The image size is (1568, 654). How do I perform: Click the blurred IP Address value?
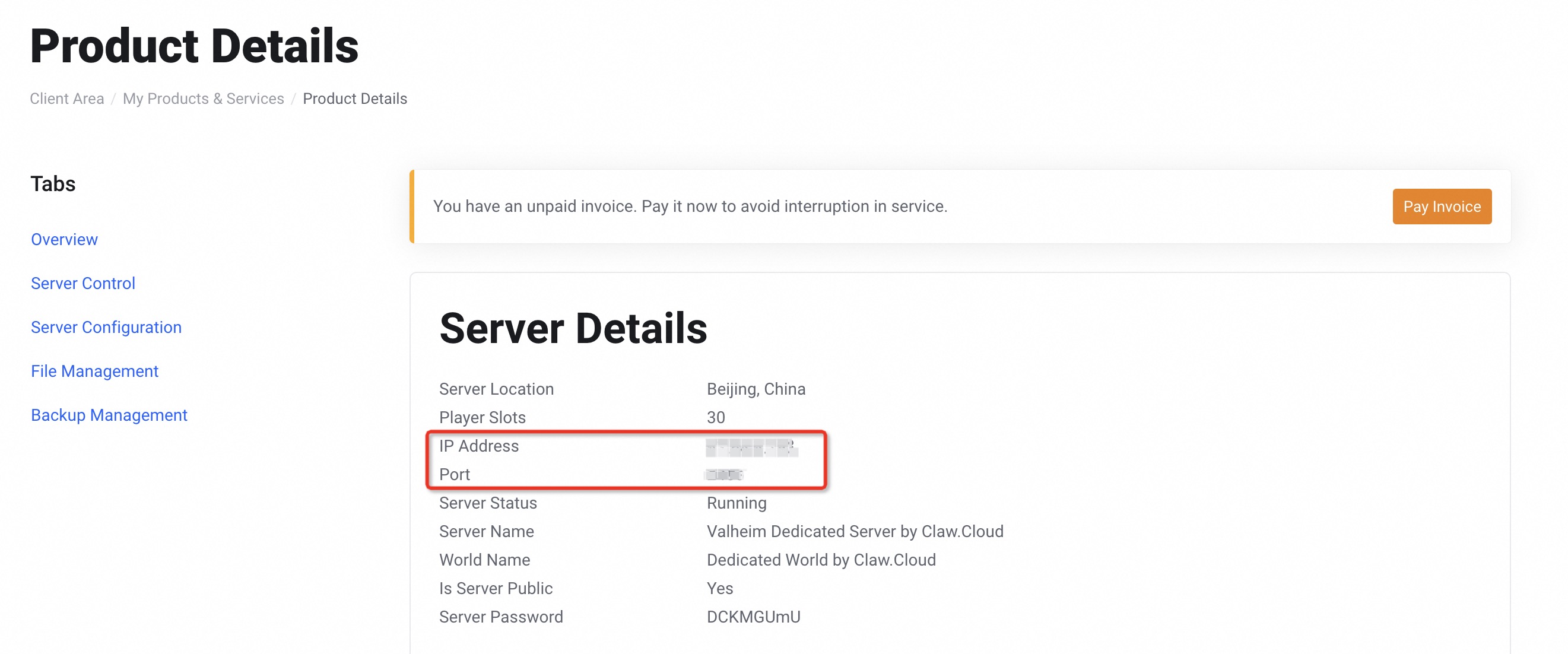[751, 447]
